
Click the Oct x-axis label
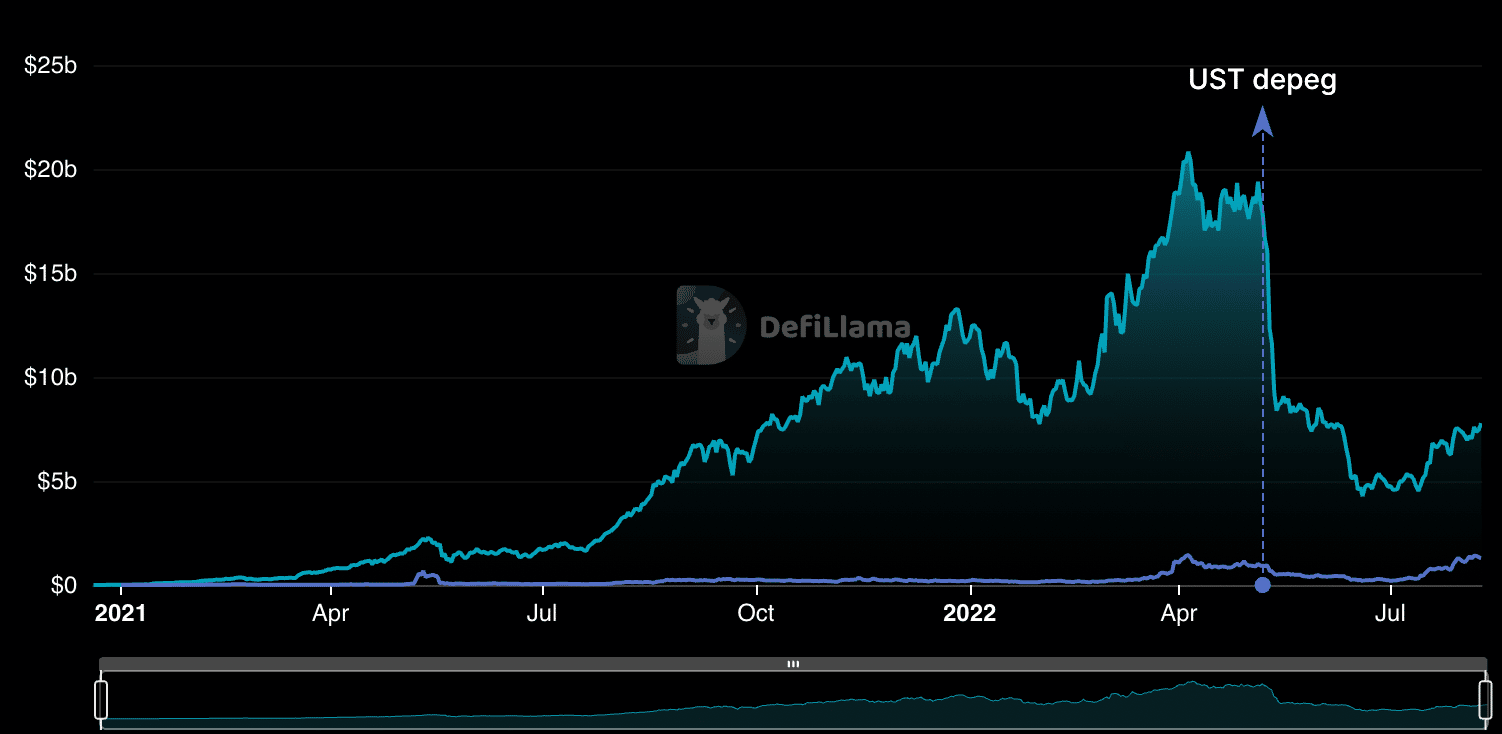point(756,614)
